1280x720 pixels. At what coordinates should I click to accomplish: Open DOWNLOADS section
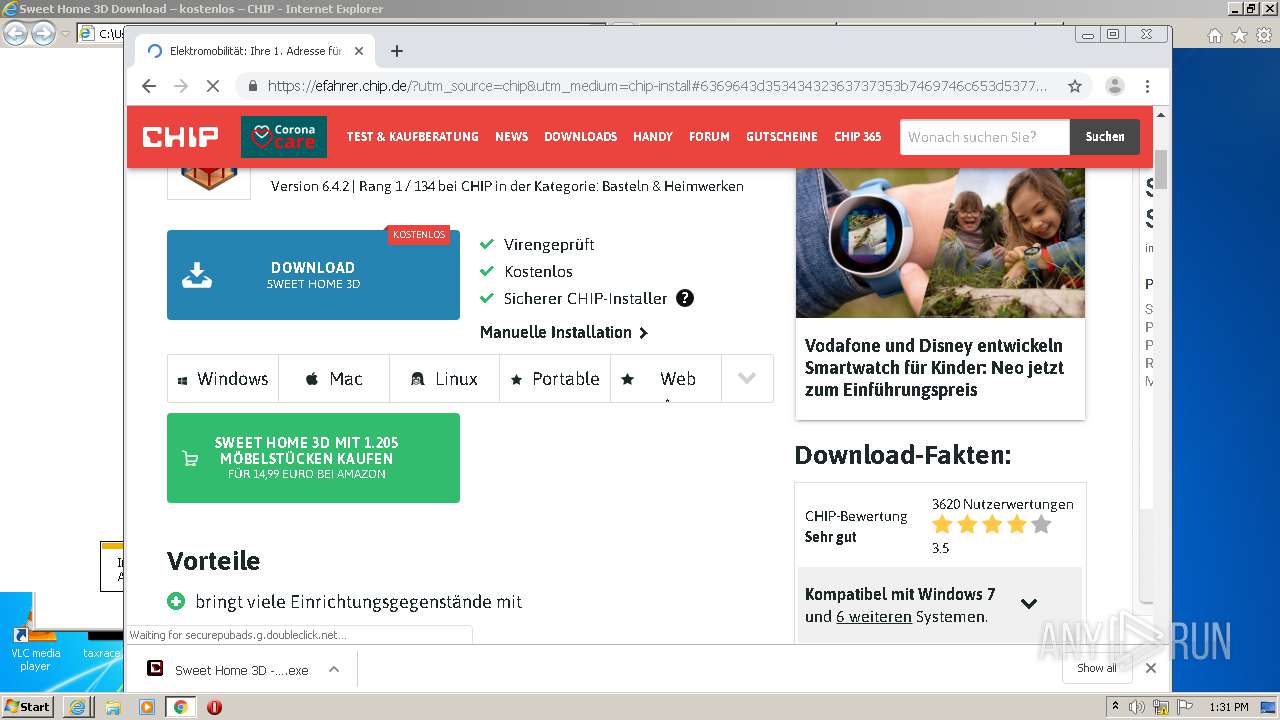[580, 137]
